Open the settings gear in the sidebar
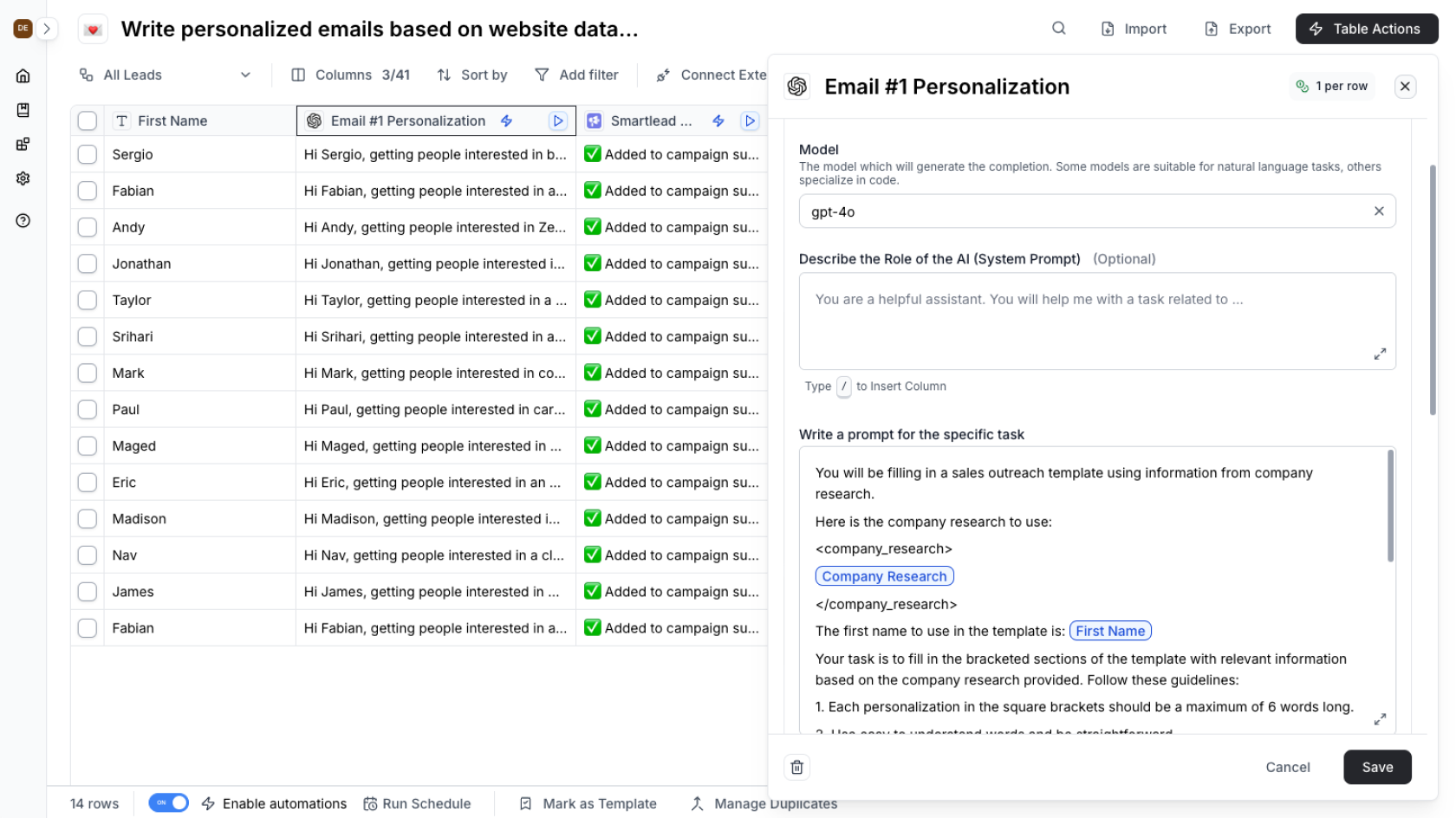 pos(23,178)
